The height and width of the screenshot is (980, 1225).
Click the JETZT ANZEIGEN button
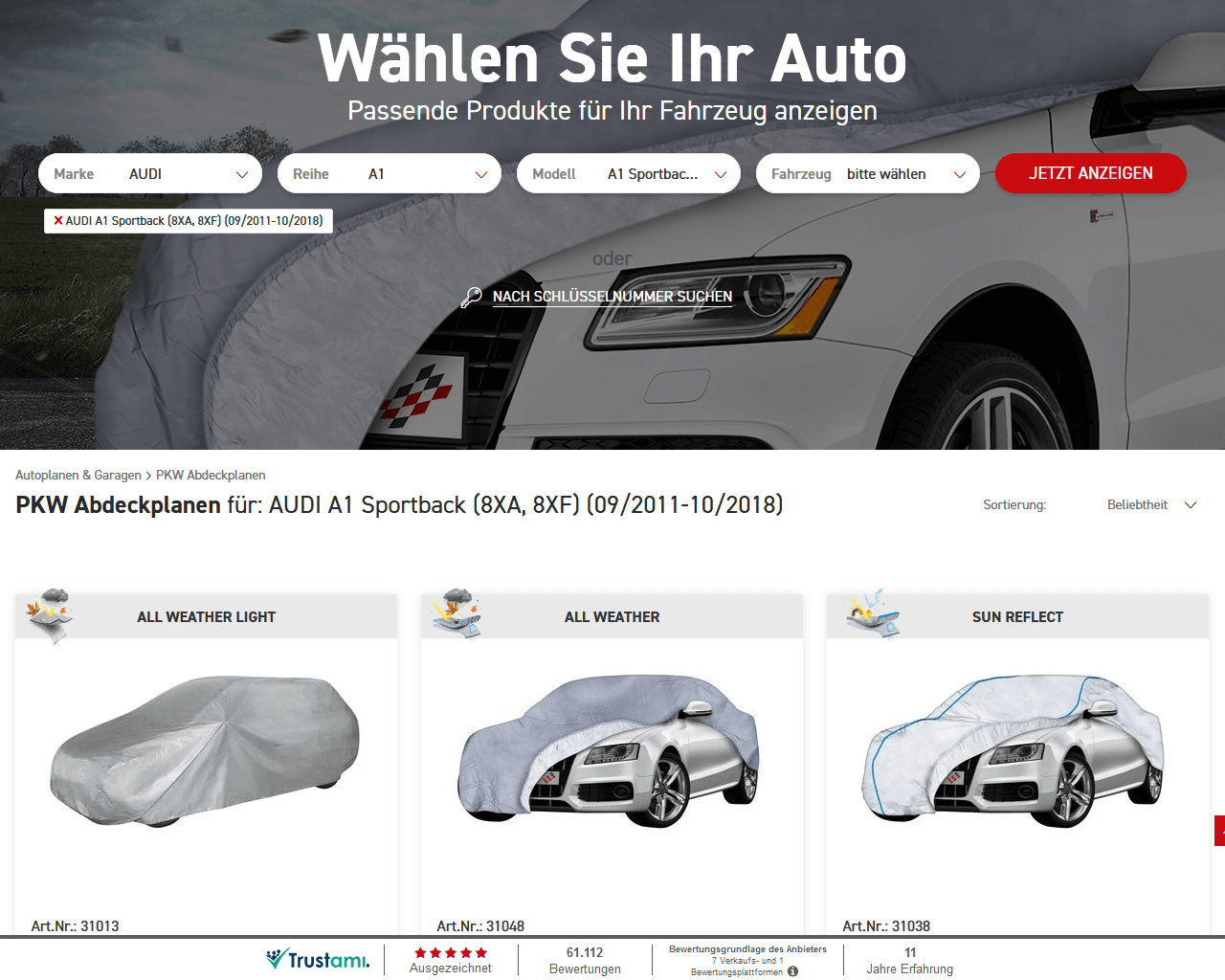click(1091, 173)
